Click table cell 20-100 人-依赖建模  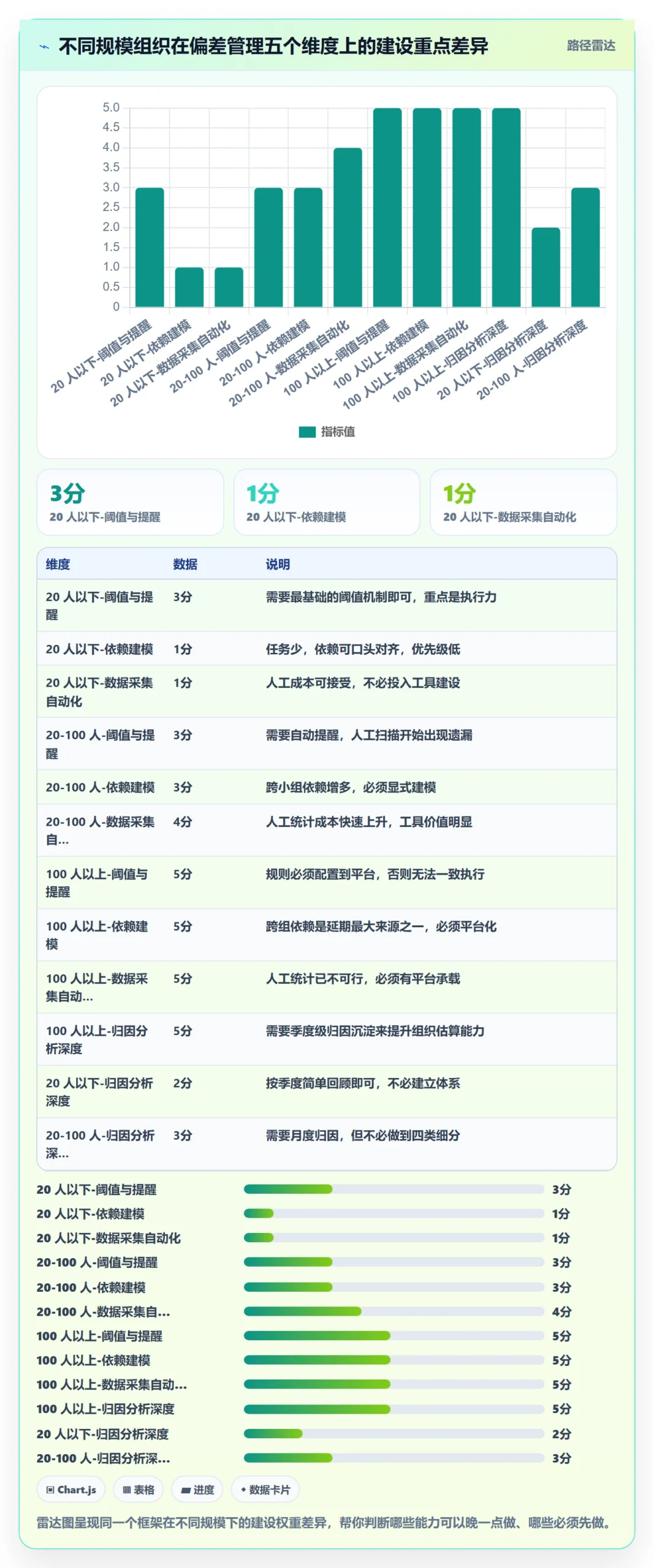point(100,787)
